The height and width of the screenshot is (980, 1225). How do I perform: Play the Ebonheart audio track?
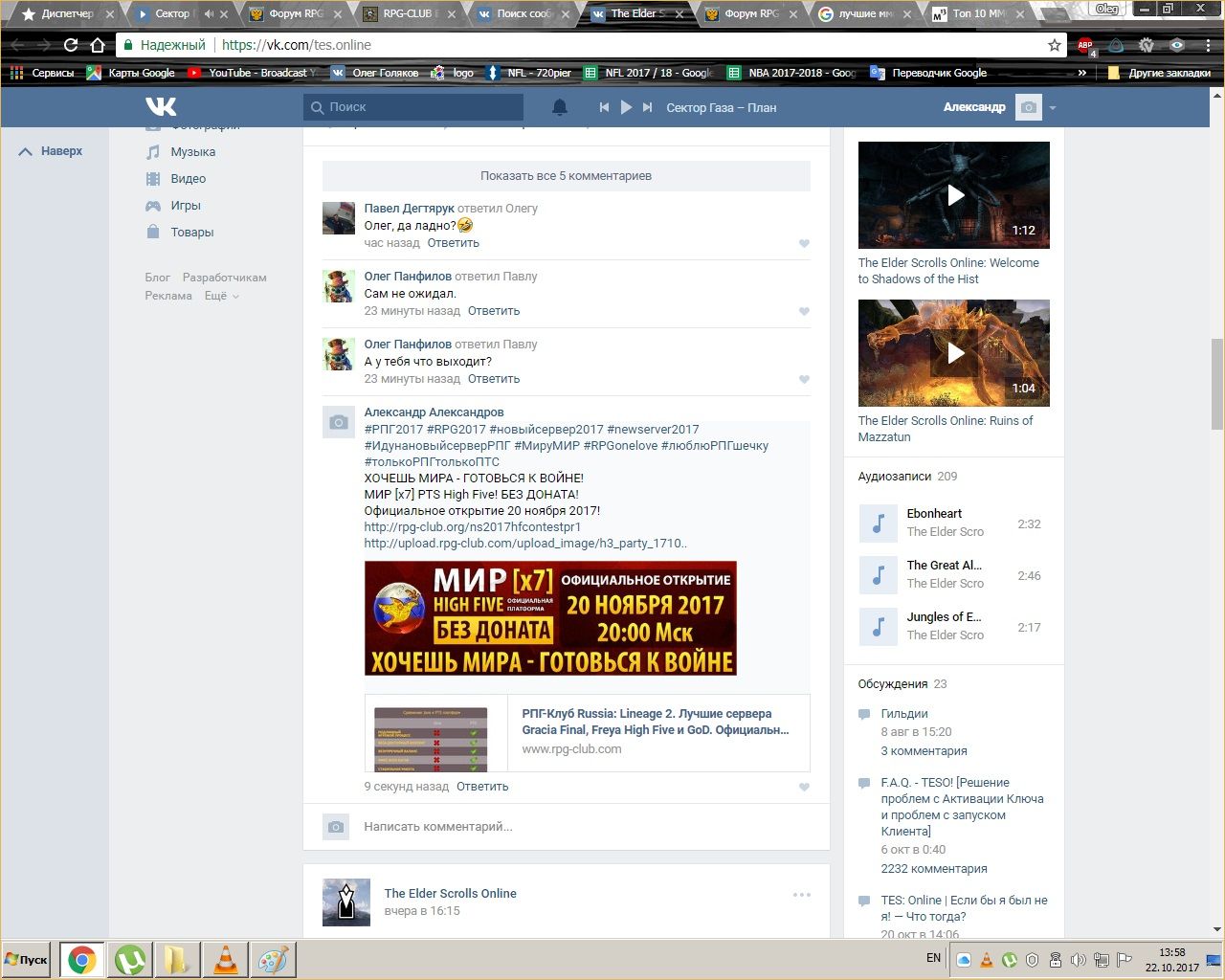[x=879, y=523]
